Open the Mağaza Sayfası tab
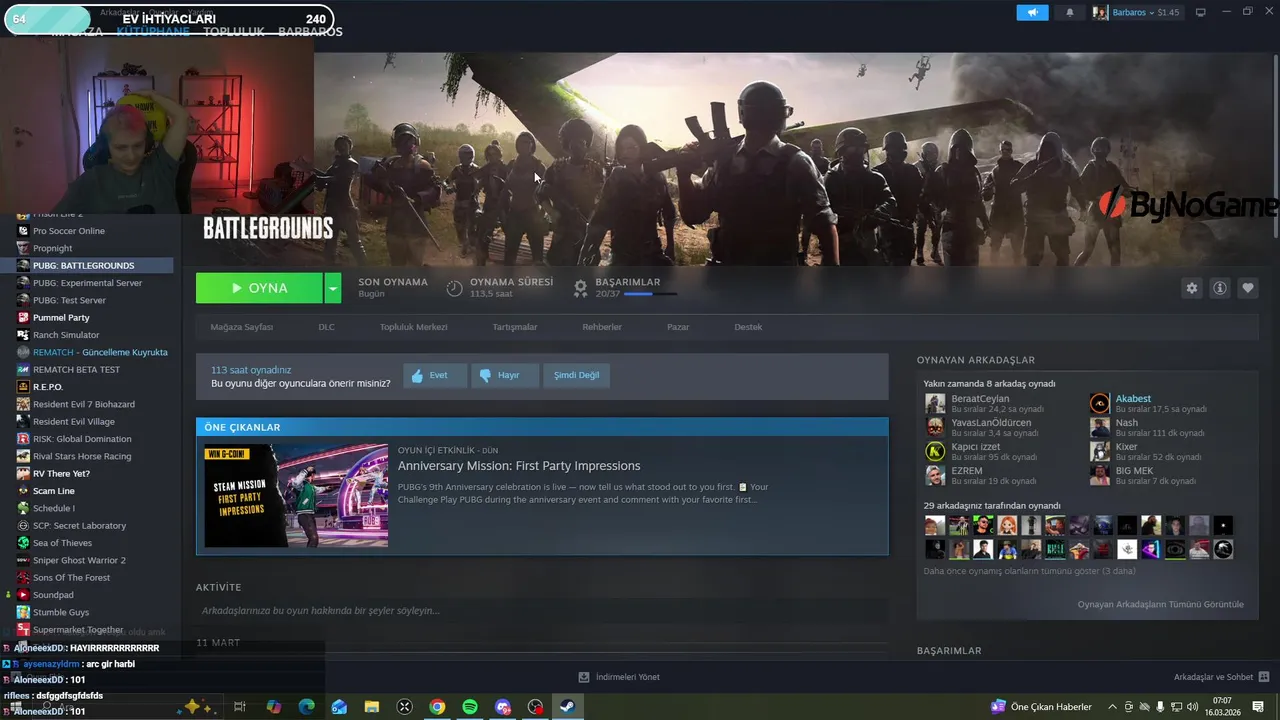This screenshot has height=720, width=1280. tap(241, 327)
